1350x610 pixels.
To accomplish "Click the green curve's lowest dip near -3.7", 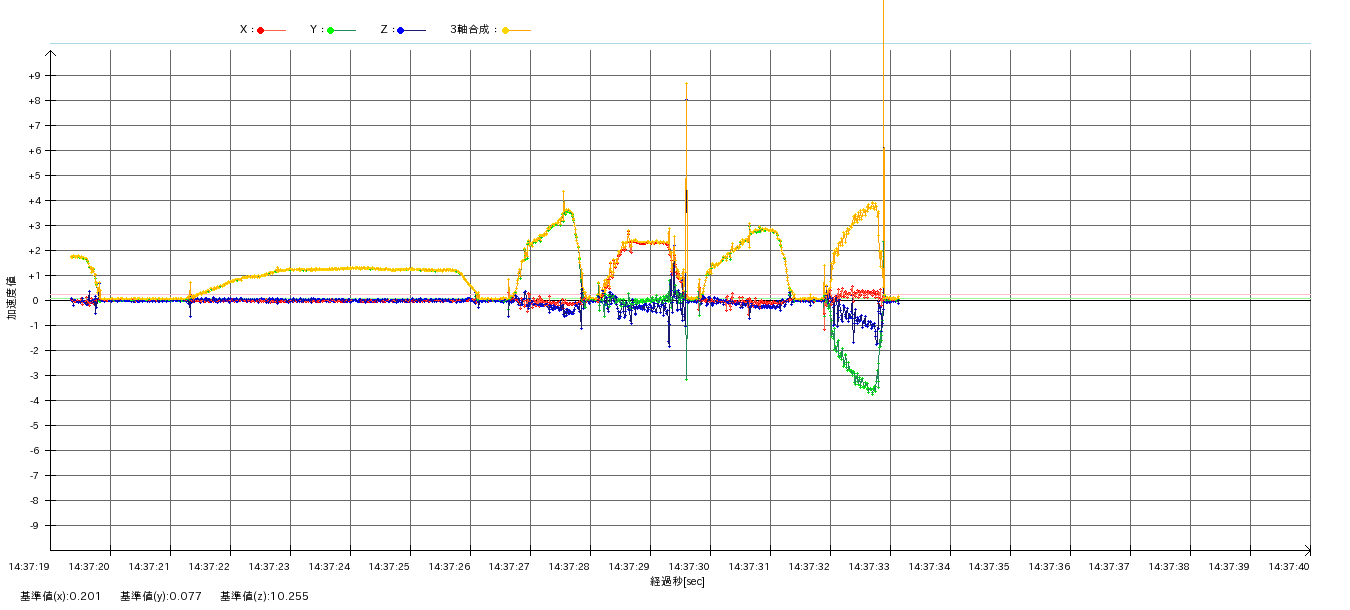I will (x=872, y=392).
